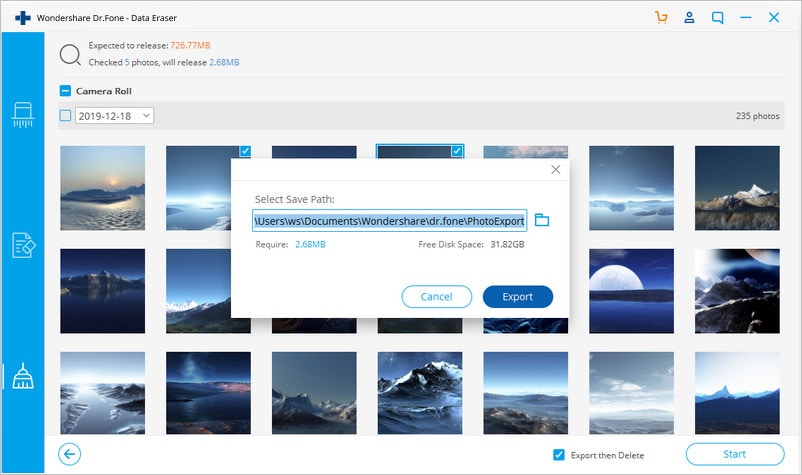Click the Free Disk Space 31.82GB value
Image resolution: width=802 pixels, height=475 pixels.
point(507,244)
